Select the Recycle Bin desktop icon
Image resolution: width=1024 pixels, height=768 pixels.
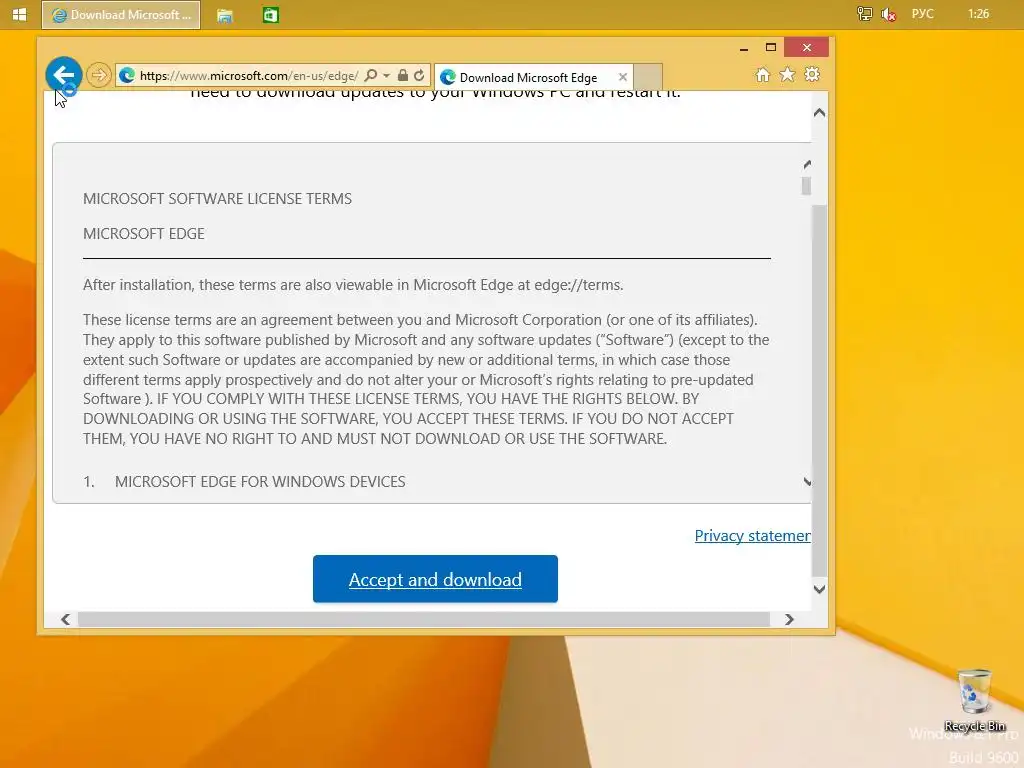(975, 700)
